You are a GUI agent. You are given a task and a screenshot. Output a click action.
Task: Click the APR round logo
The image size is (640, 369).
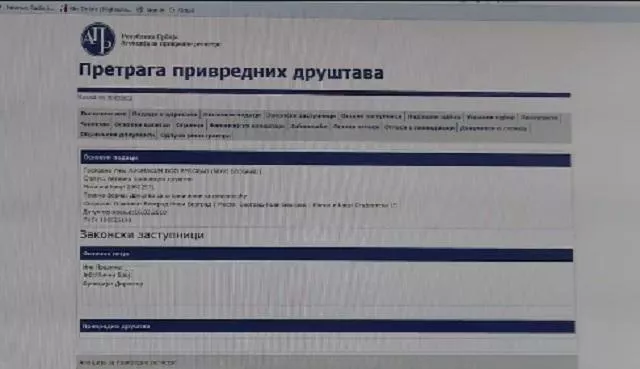click(x=98, y=39)
